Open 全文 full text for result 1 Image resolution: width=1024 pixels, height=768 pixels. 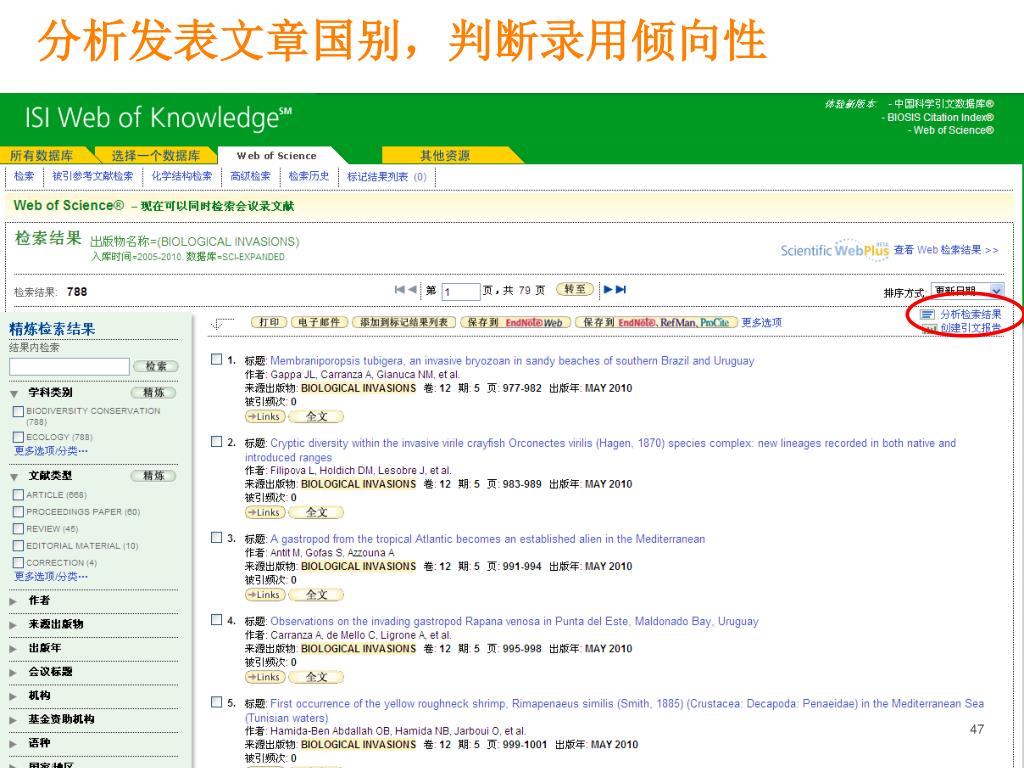pos(316,417)
